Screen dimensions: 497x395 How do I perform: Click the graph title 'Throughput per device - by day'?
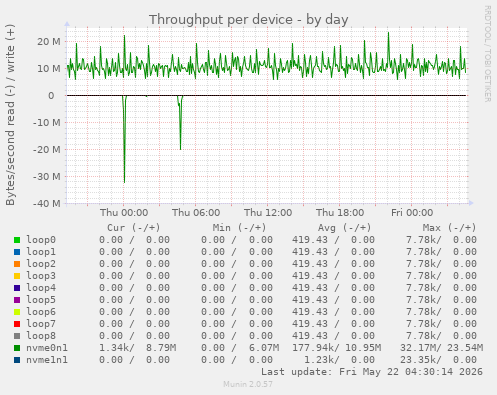(x=248, y=20)
